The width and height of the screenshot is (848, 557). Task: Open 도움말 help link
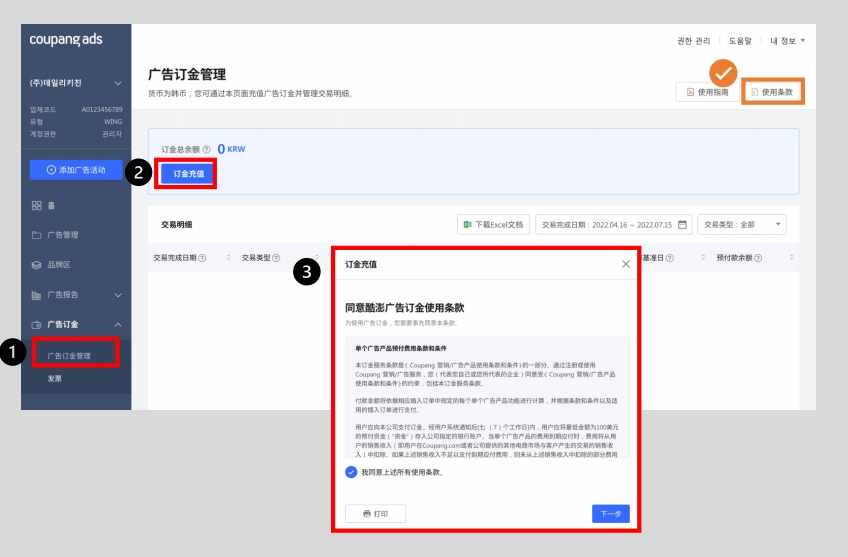(740, 41)
